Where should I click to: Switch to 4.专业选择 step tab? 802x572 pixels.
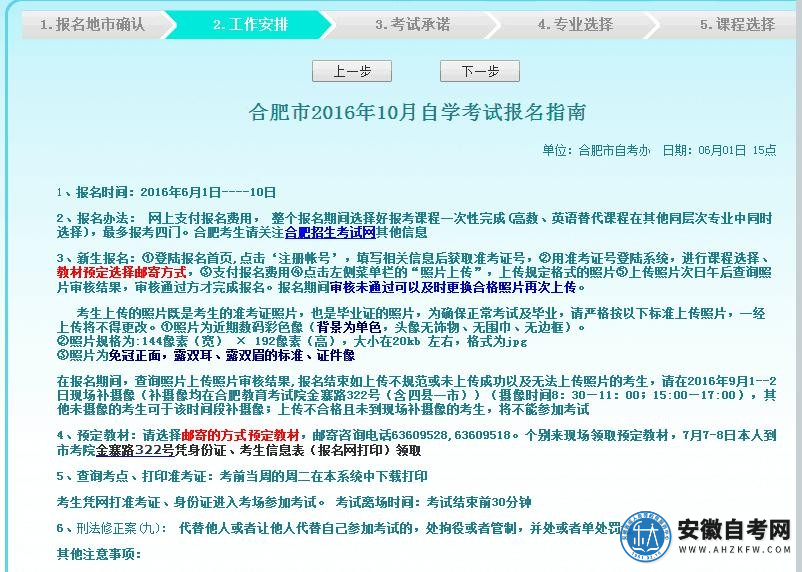[x=575, y=25]
